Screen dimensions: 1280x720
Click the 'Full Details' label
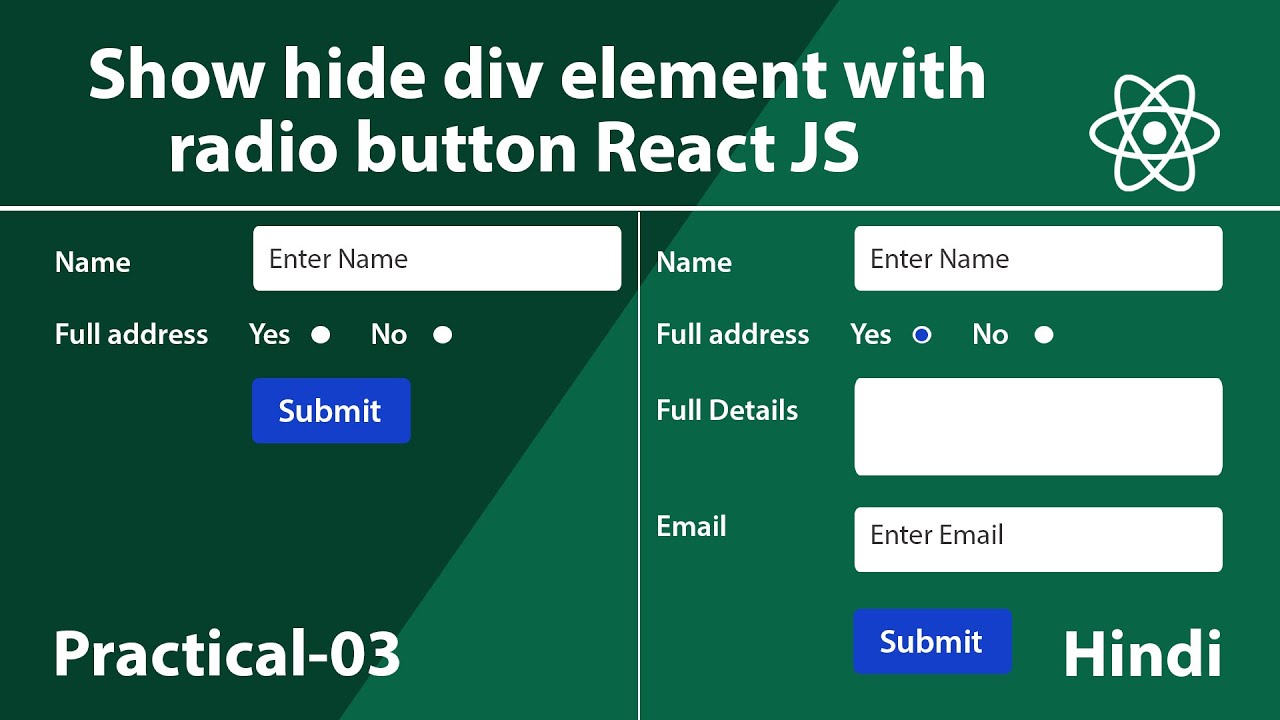tap(727, 411)
